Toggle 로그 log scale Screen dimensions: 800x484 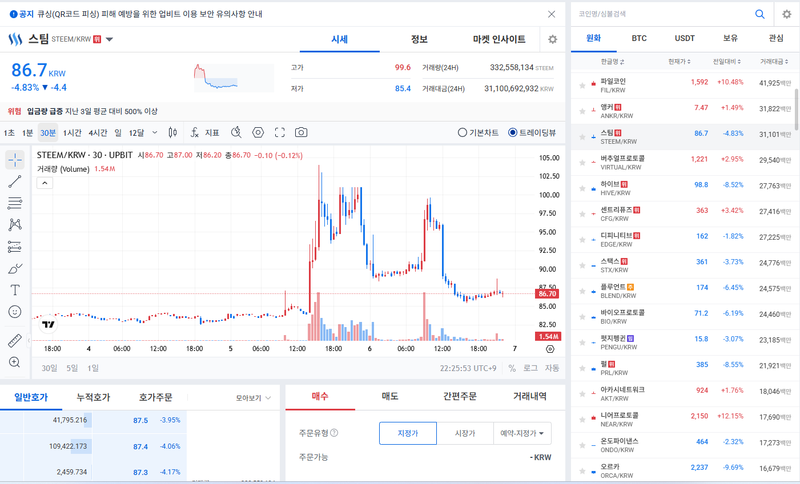(531, 368)
